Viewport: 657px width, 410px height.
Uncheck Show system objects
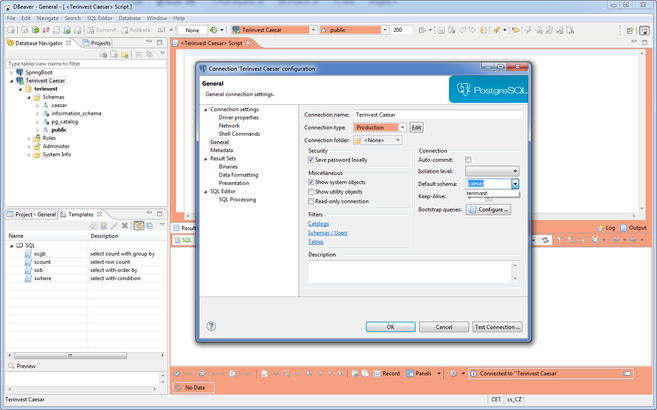311,182
